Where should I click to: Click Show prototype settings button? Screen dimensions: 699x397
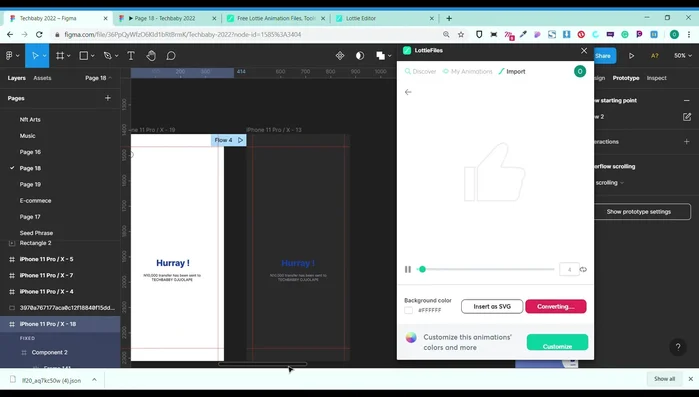638,212
